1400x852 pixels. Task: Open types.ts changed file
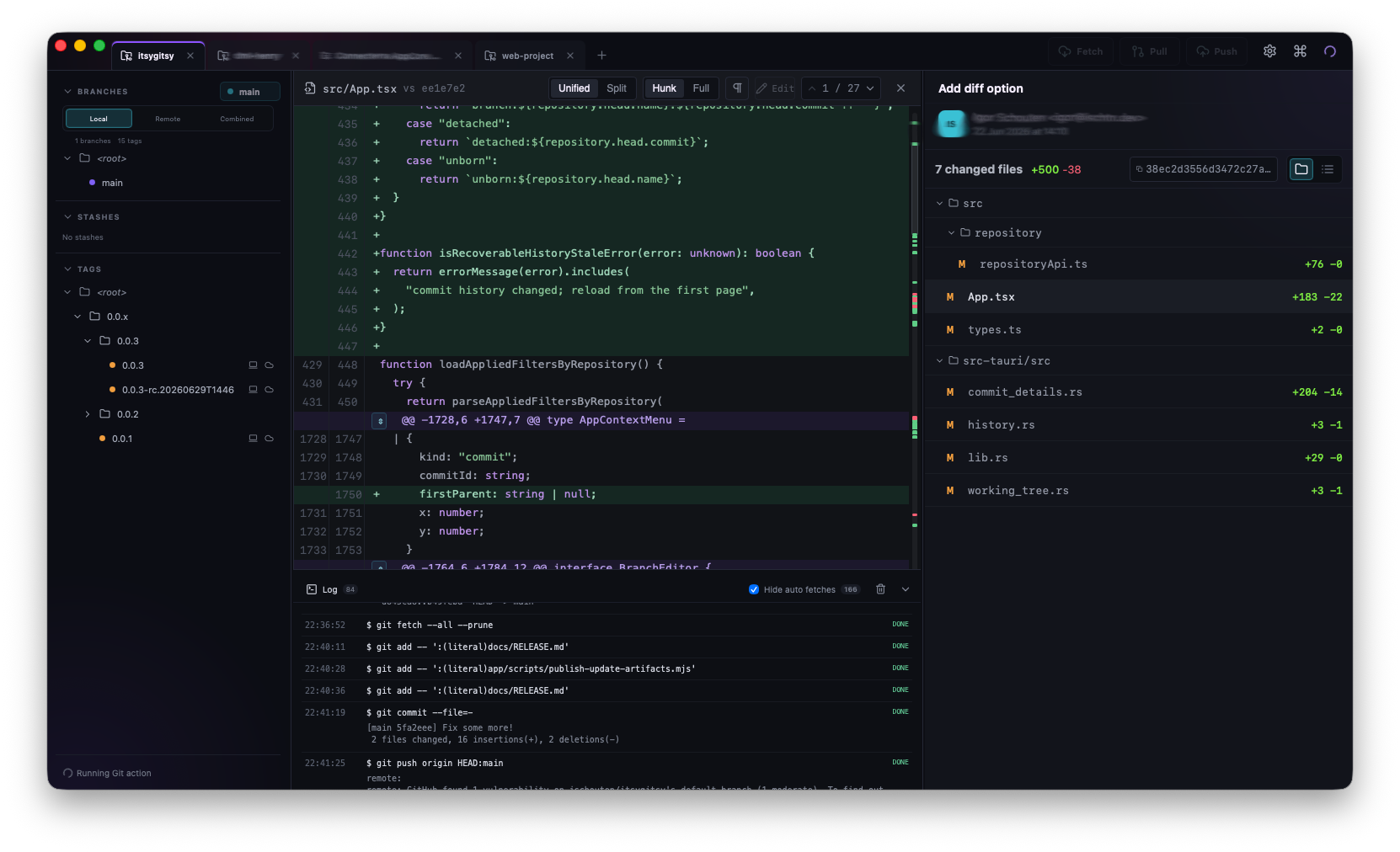[1138, 330]
